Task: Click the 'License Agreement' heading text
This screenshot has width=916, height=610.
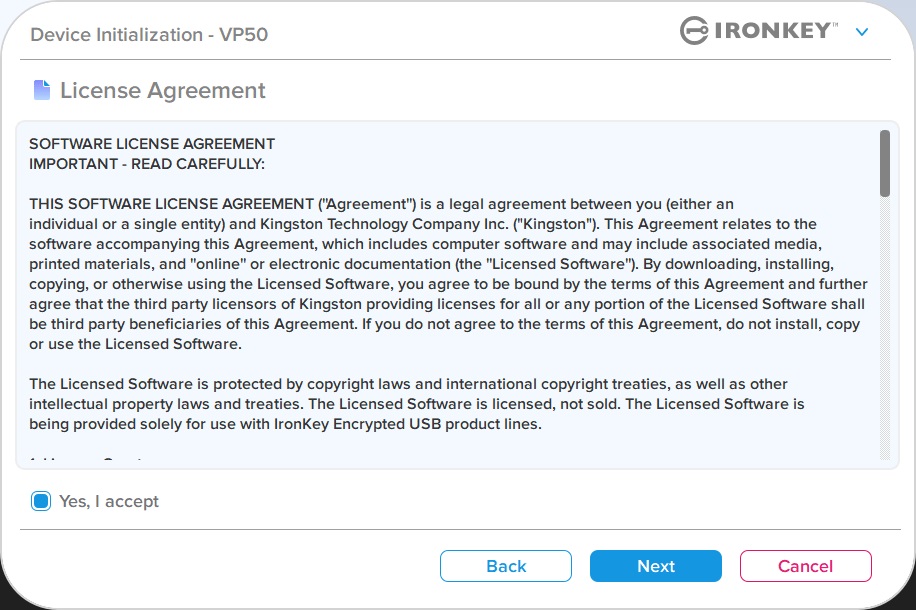Action: (x=162, y=91)
